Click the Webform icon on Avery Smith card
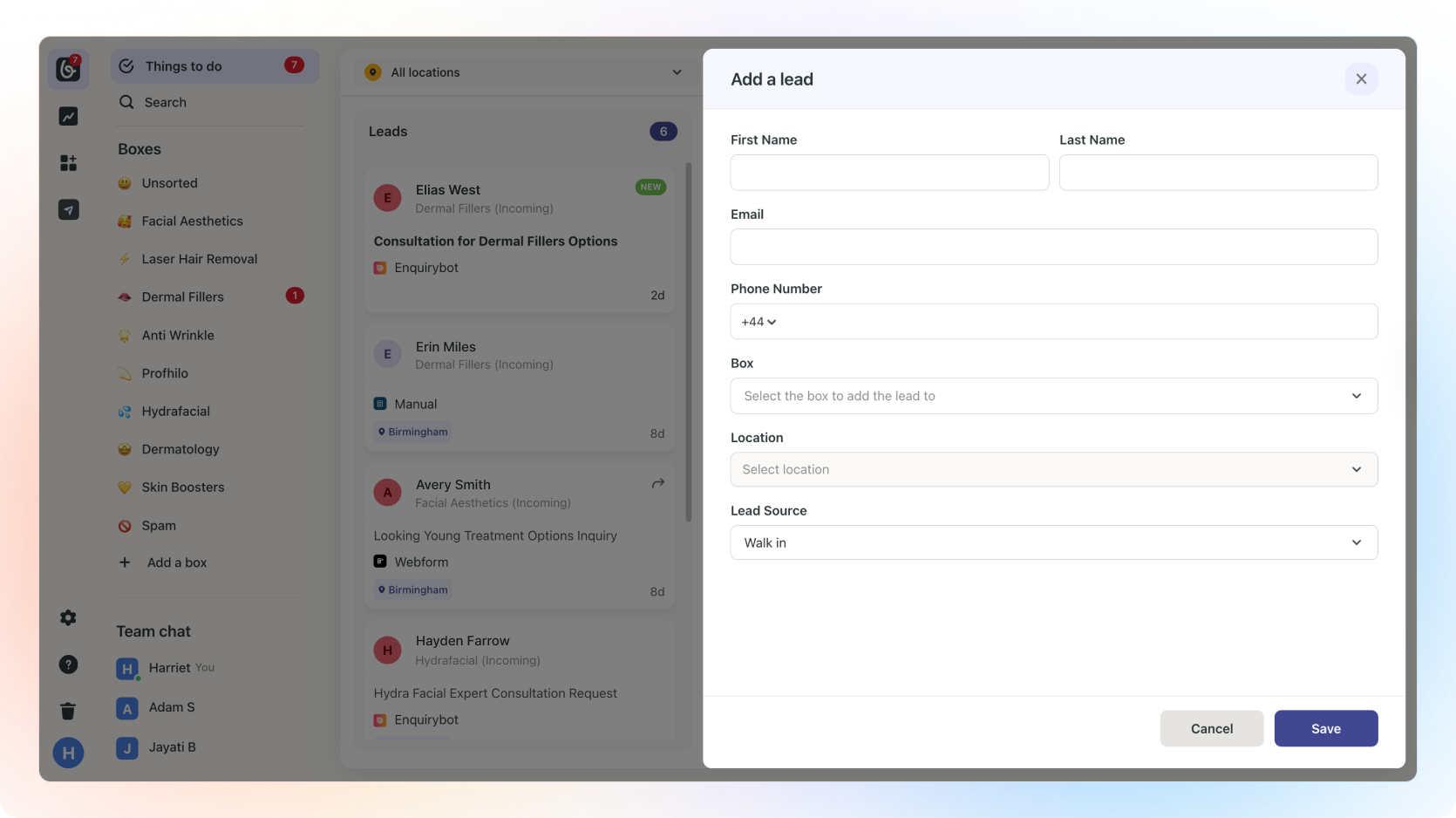This screenshot has height=818, width=1456. point(380,562)
